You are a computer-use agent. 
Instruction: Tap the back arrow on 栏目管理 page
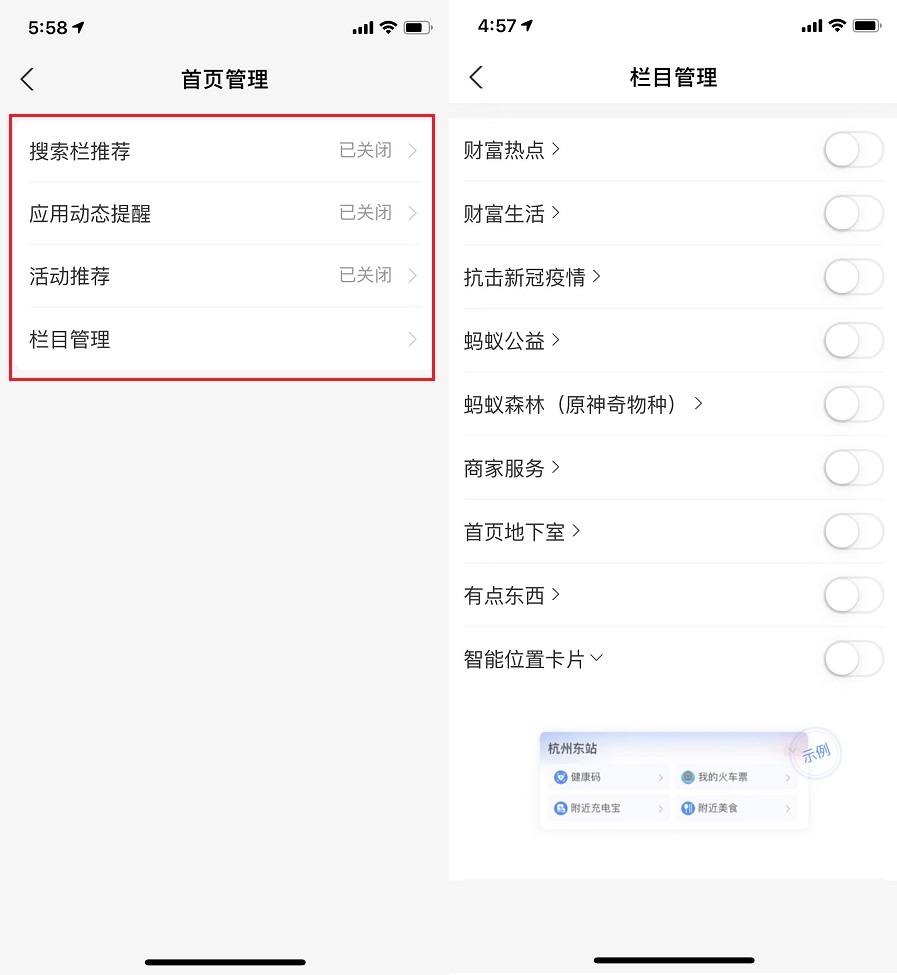(477, 76)
